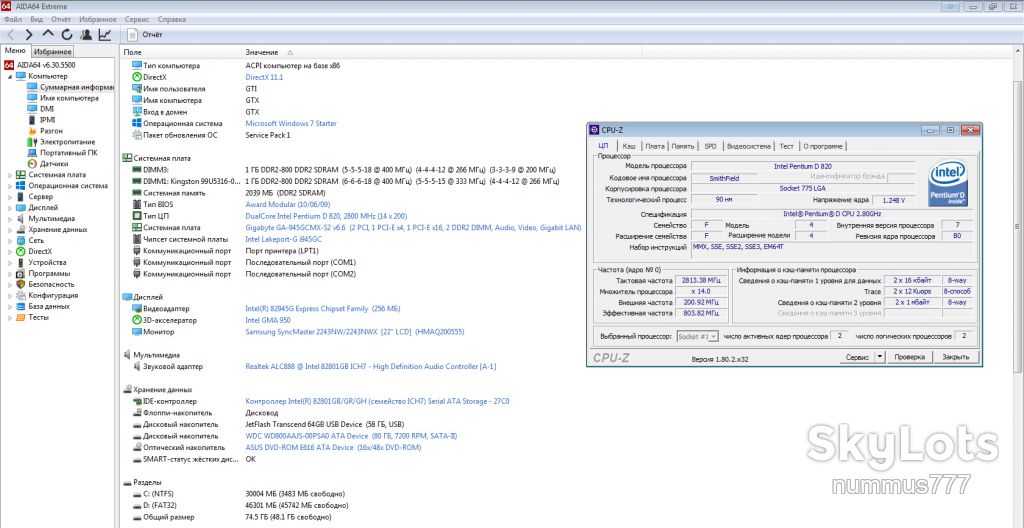
Task: Refresh the AIDA64 page with the circular arrow
Action: click(x=67, y=35)
